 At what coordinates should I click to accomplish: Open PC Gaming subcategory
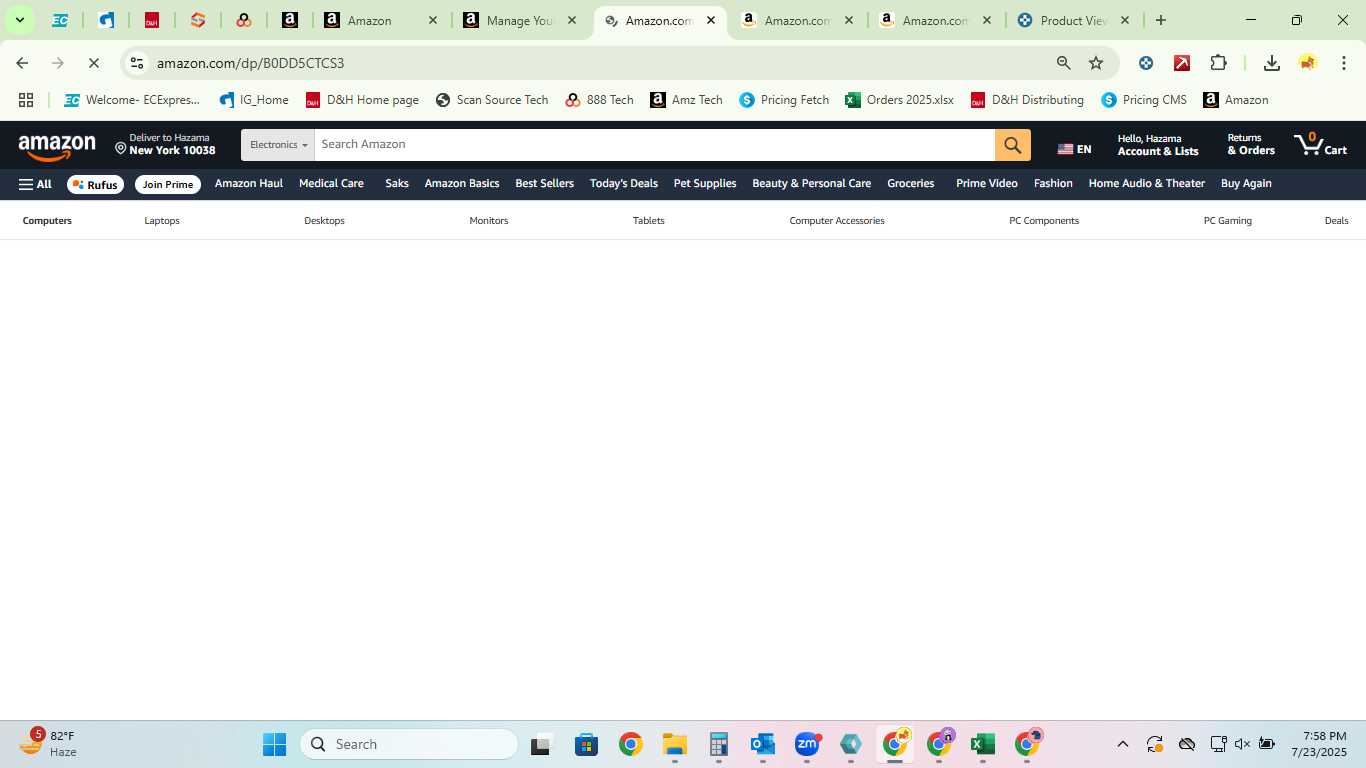[1227, 221]
